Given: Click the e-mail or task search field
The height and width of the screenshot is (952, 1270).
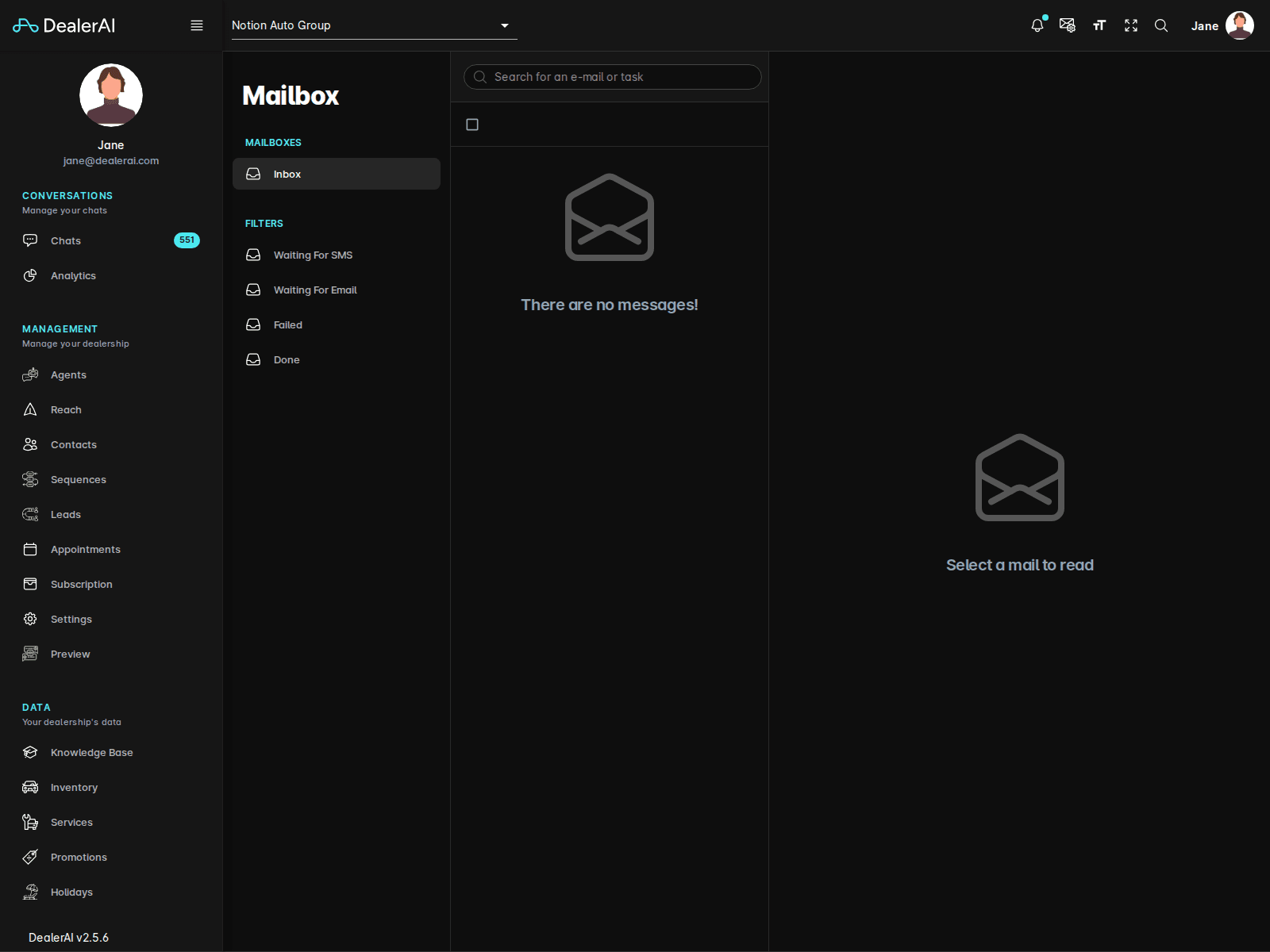Looking at the screenshot, I should (619, 77).
